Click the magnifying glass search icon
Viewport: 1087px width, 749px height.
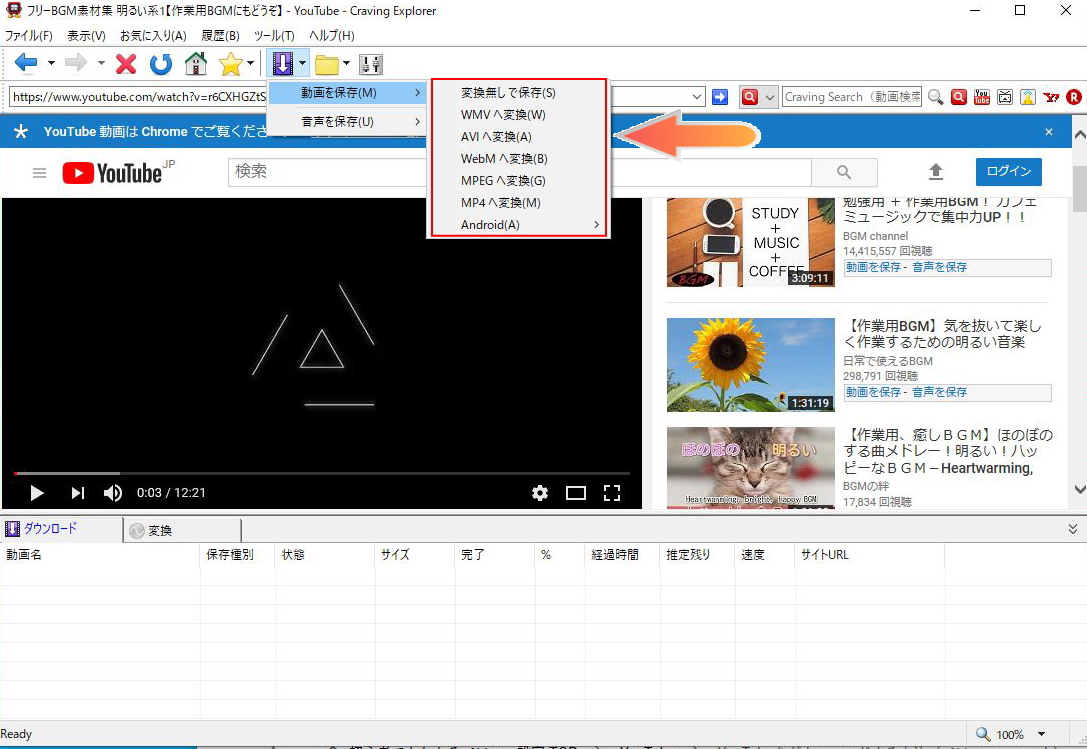click(x=935, y=97)
